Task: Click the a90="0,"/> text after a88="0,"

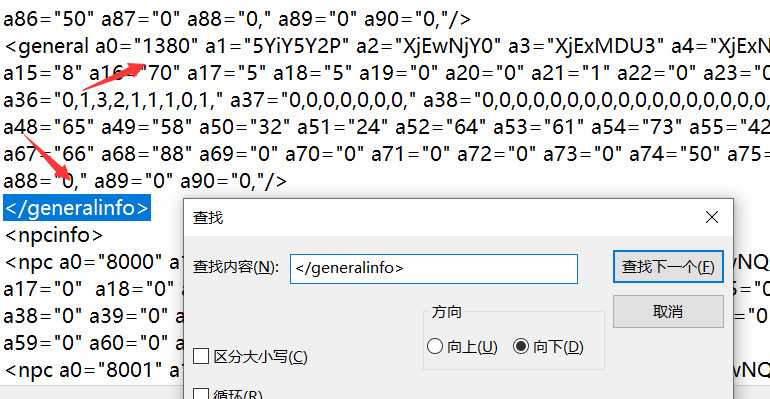Action: pos(233,181)
